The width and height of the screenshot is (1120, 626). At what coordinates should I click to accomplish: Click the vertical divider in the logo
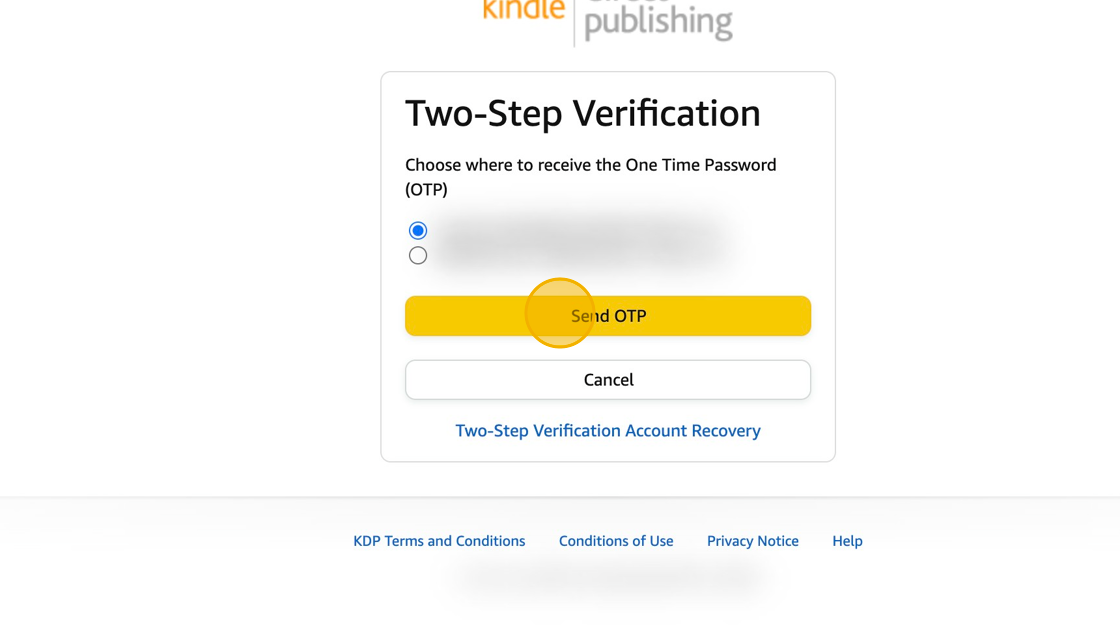click(574, 22)
